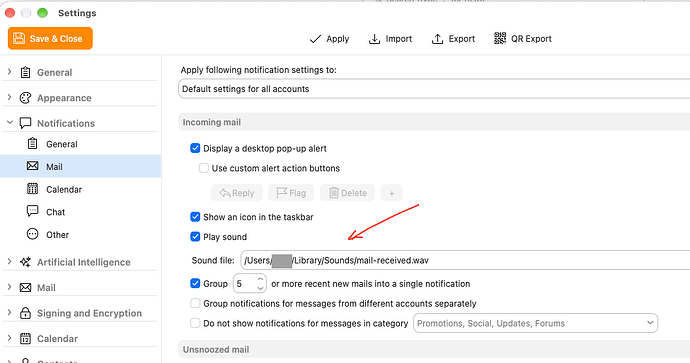Click the QR Export code icon

pyautogui.click(x=500, y=38)
